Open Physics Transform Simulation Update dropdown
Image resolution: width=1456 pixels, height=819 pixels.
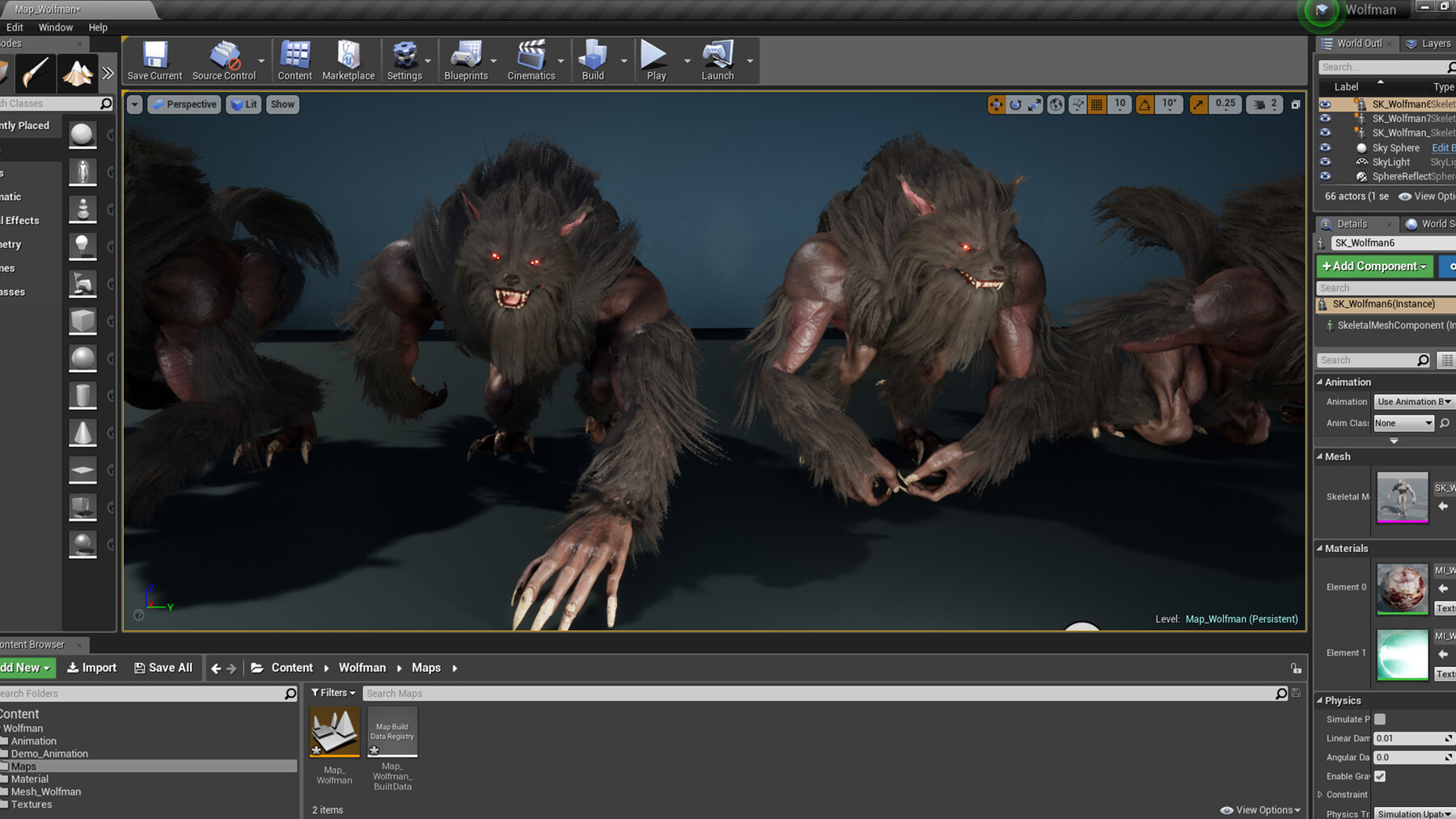click(1415, 813)
